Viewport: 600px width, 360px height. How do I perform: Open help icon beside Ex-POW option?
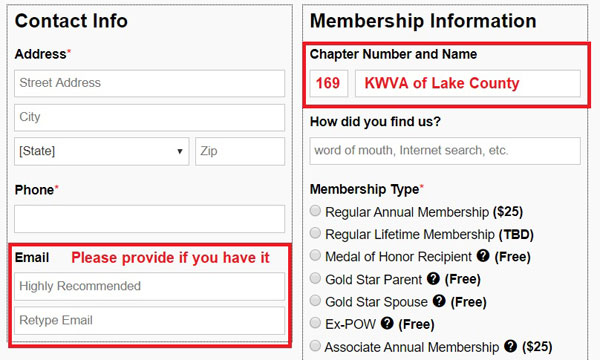pyautogui.click(x=387, y=323)
